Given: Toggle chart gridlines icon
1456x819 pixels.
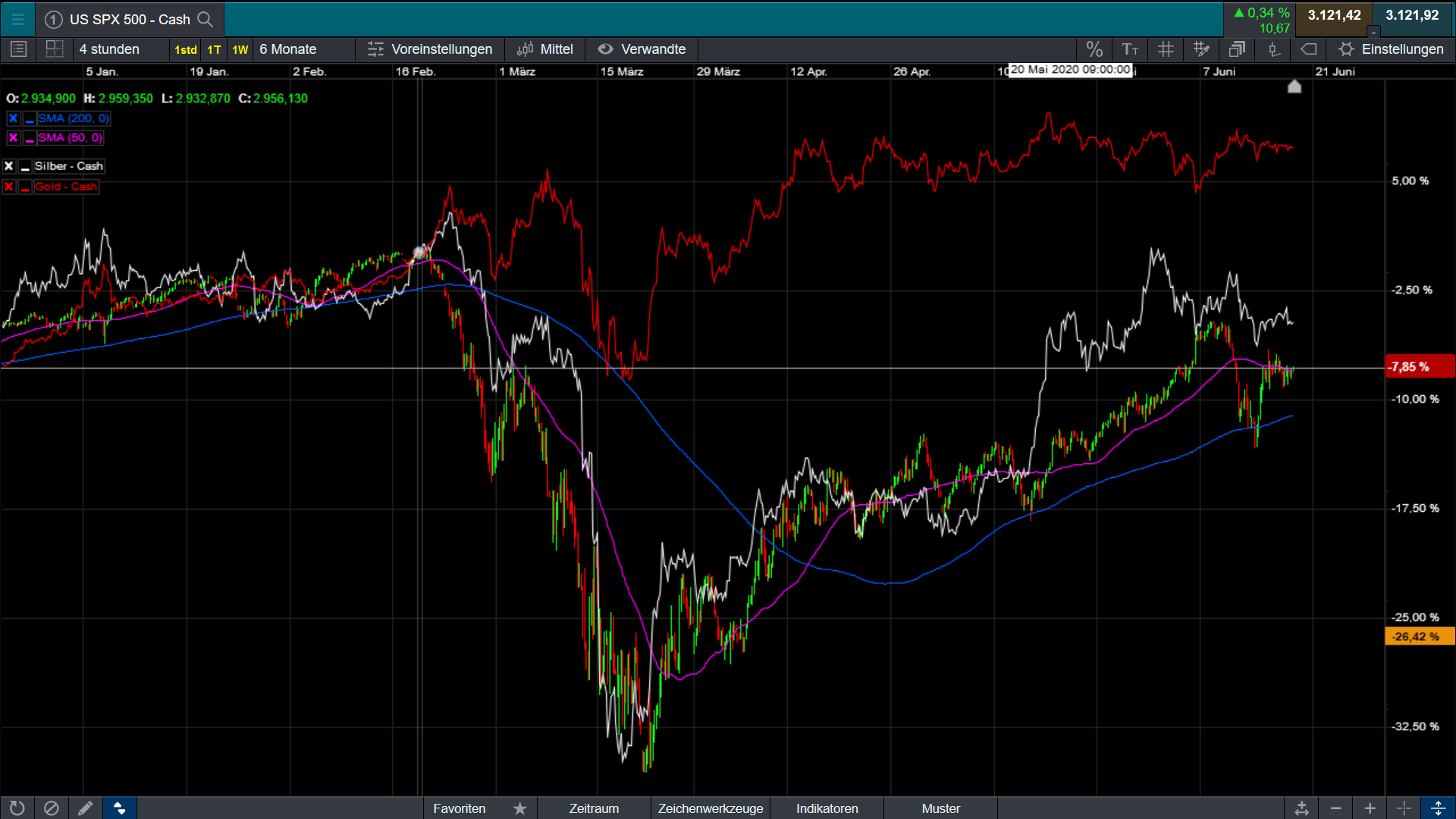Looking at the screenshot, I should tap(1166, 49).
